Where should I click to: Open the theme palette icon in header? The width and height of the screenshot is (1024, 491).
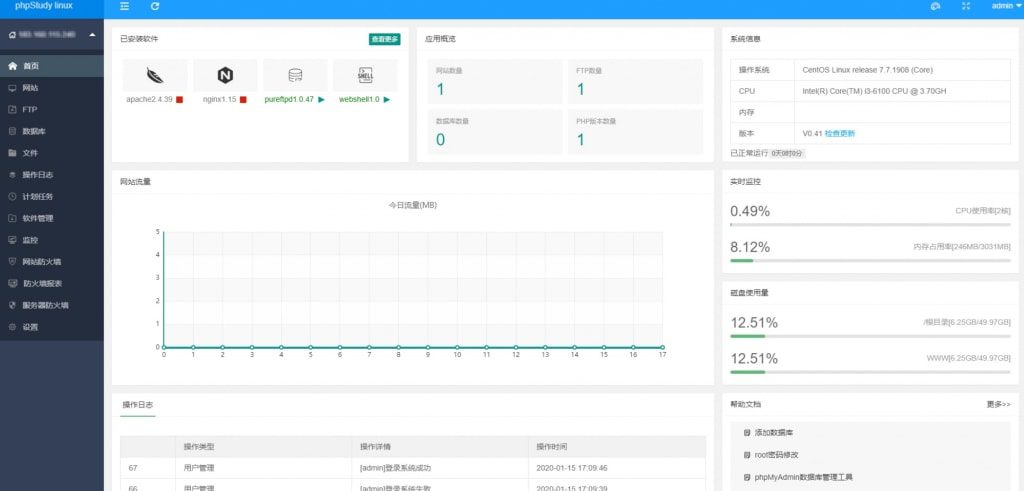(935, 6)
